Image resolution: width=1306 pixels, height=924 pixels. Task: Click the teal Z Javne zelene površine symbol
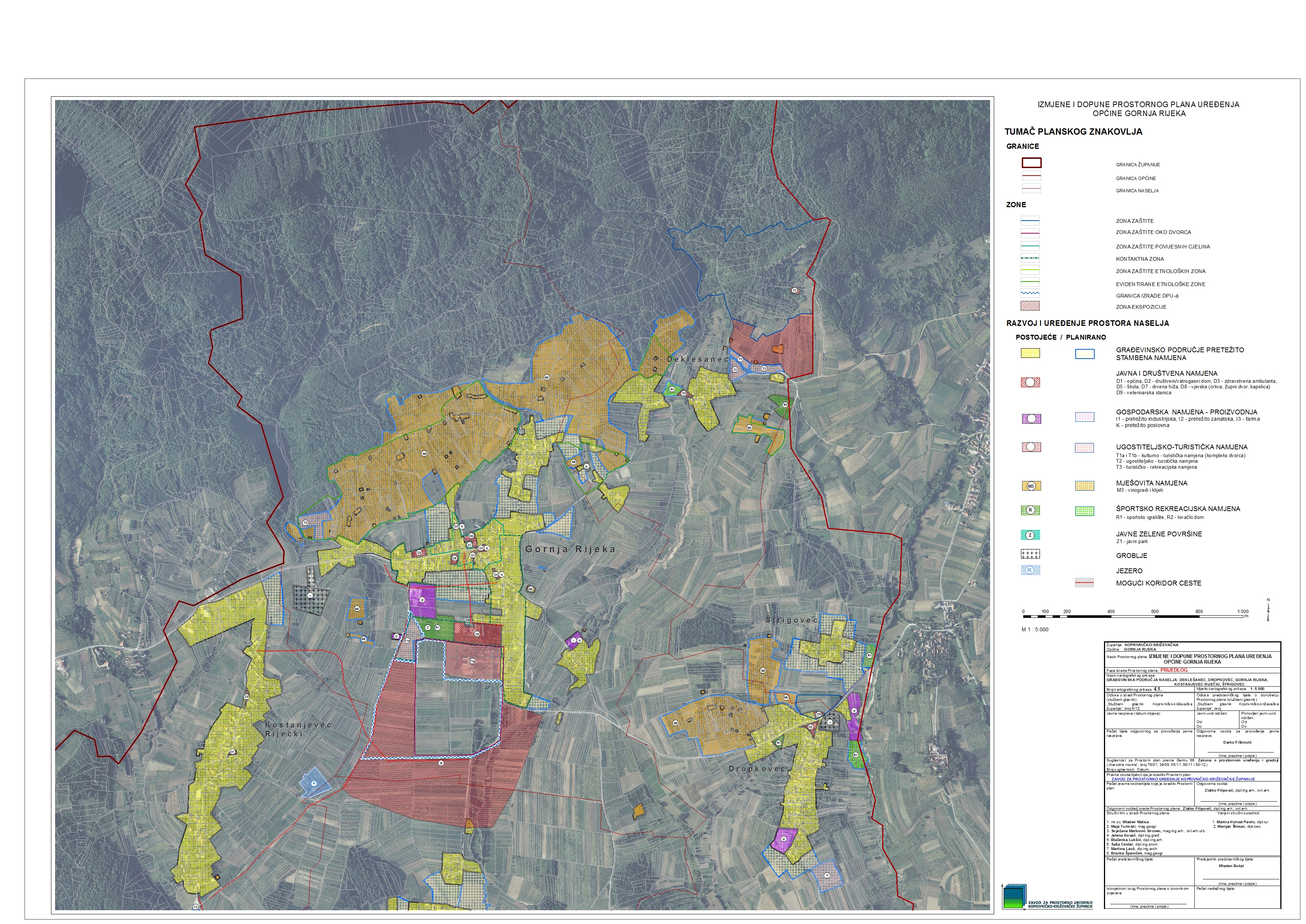1031,535
